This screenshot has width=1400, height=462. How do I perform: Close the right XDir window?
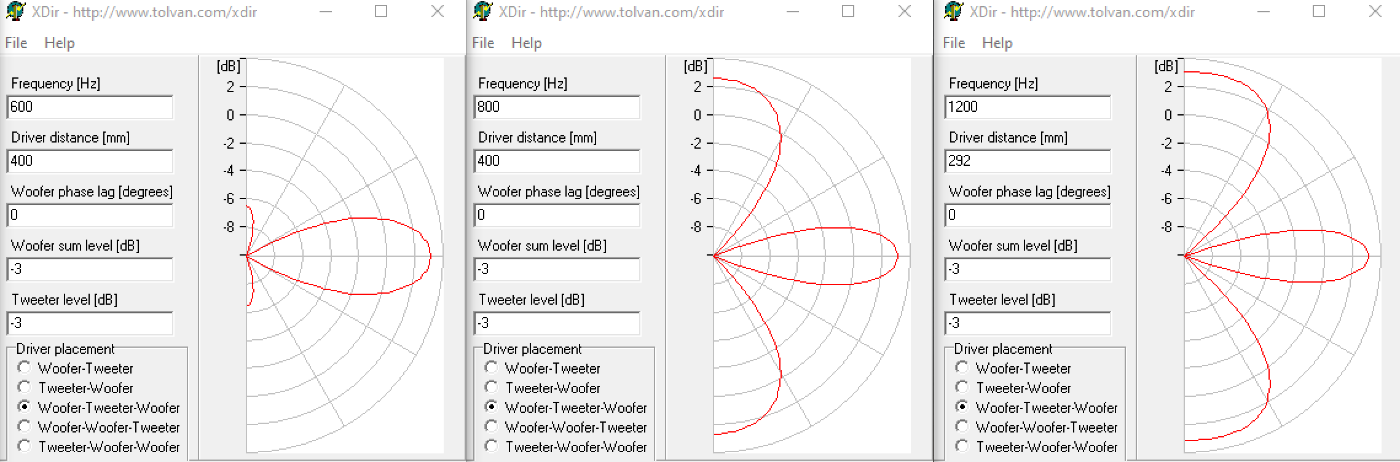(1376, 12)
